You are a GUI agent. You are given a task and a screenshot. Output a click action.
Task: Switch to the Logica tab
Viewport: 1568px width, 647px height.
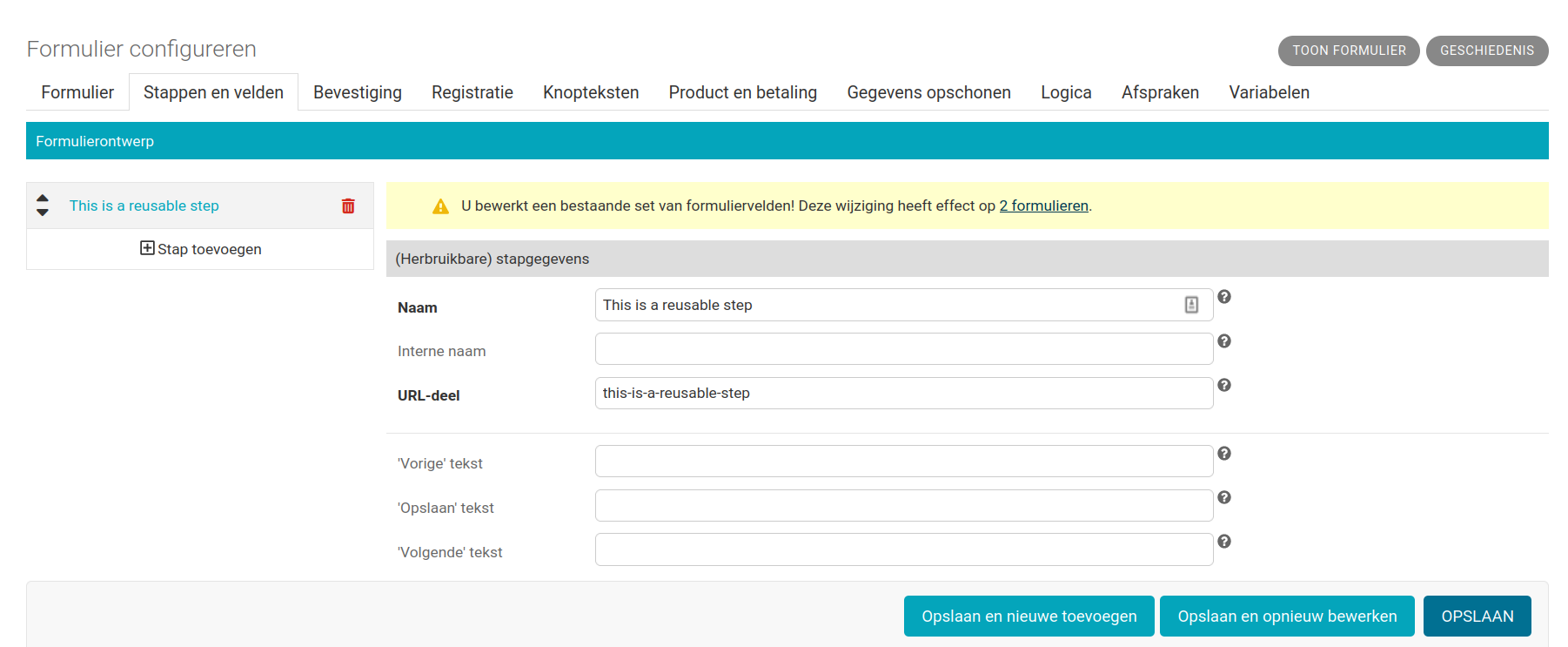point(1066,91)
